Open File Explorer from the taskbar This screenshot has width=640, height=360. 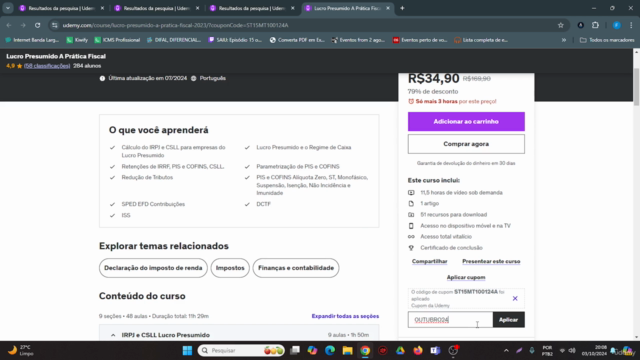pos(347,350)
